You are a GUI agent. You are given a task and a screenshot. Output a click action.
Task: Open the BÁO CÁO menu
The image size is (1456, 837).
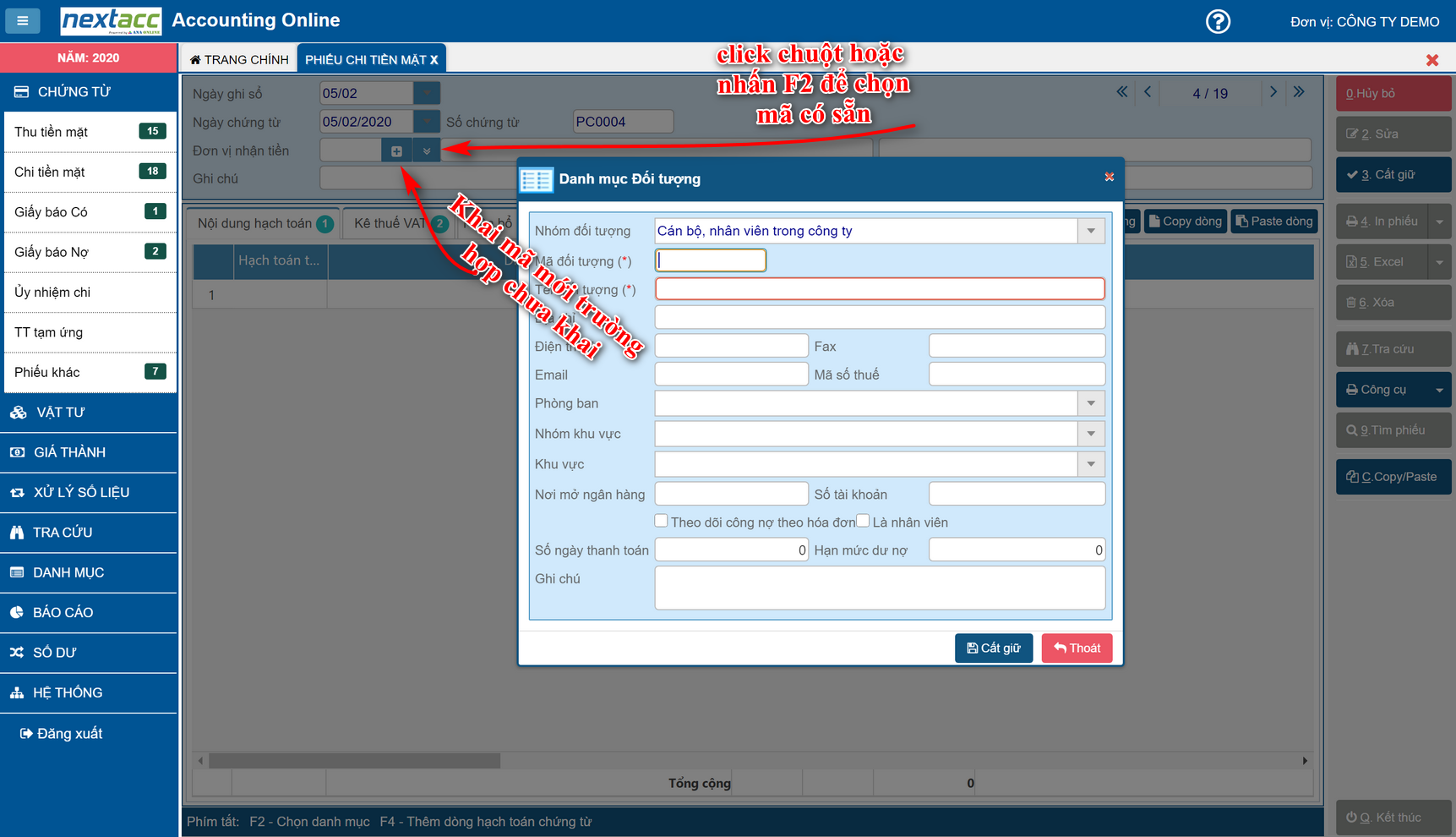(63, 612)
